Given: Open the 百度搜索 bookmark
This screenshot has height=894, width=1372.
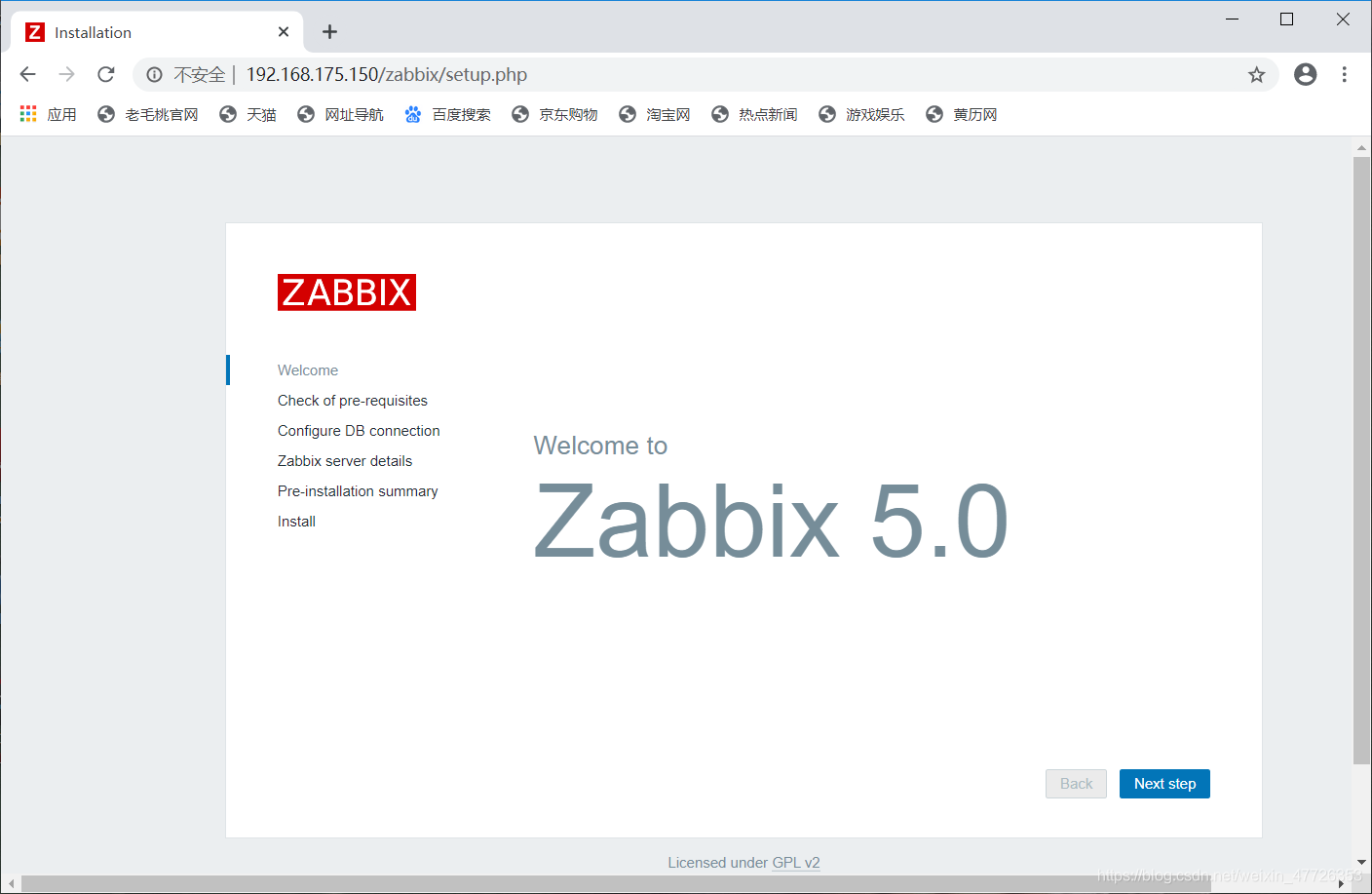Looking at the screenshot, I should (x=447, y=114).
